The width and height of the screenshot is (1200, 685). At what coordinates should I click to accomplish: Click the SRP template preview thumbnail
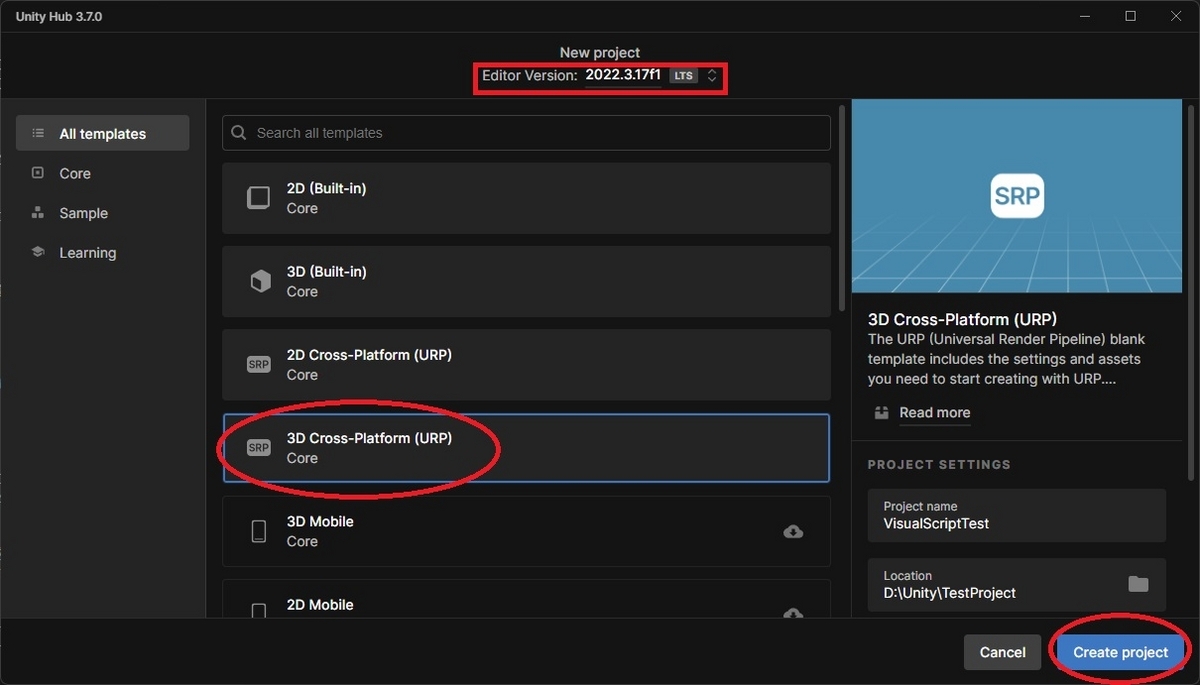pyautogui.click(x=1017, y=196)
